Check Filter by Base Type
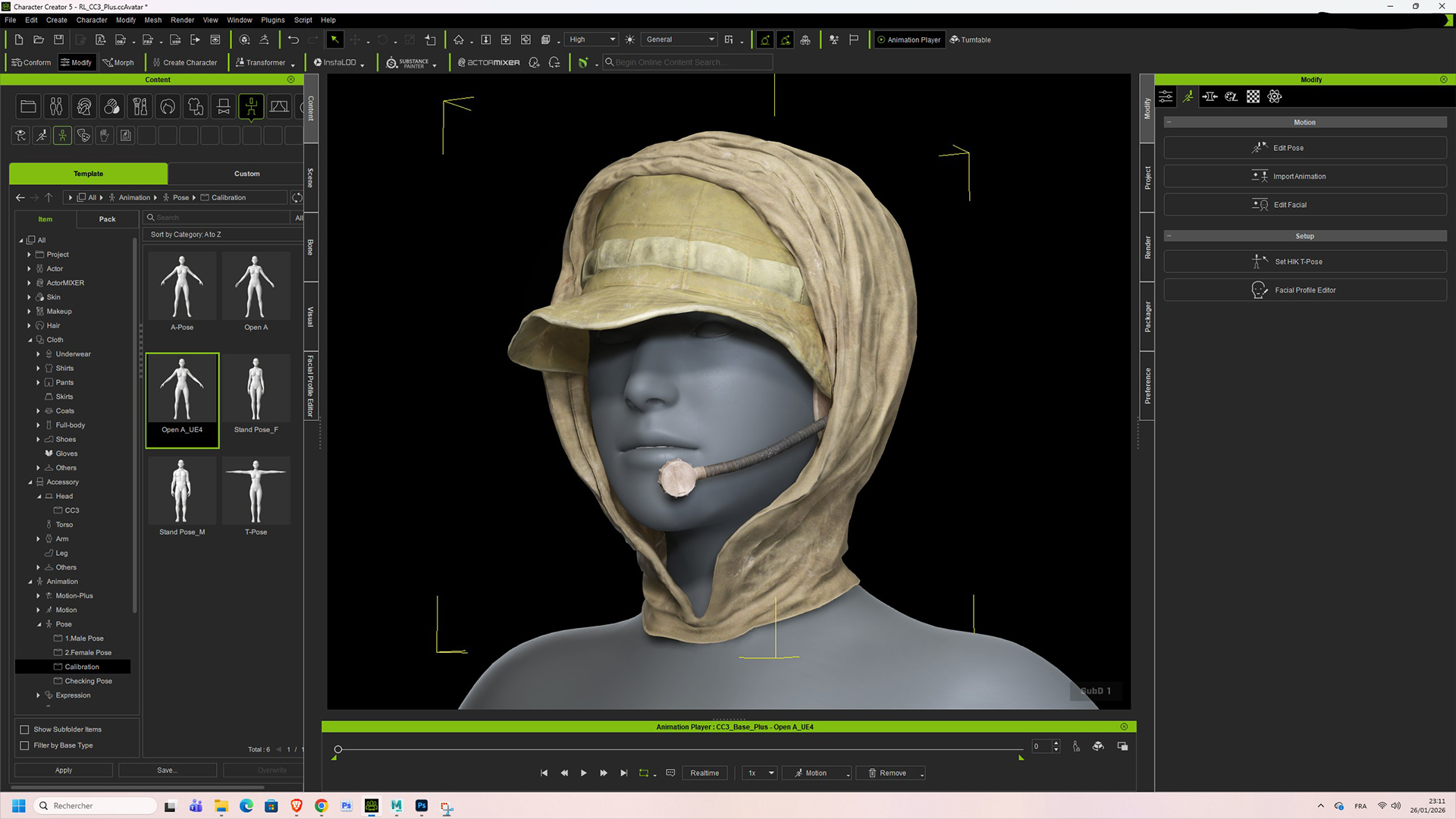 24,745
